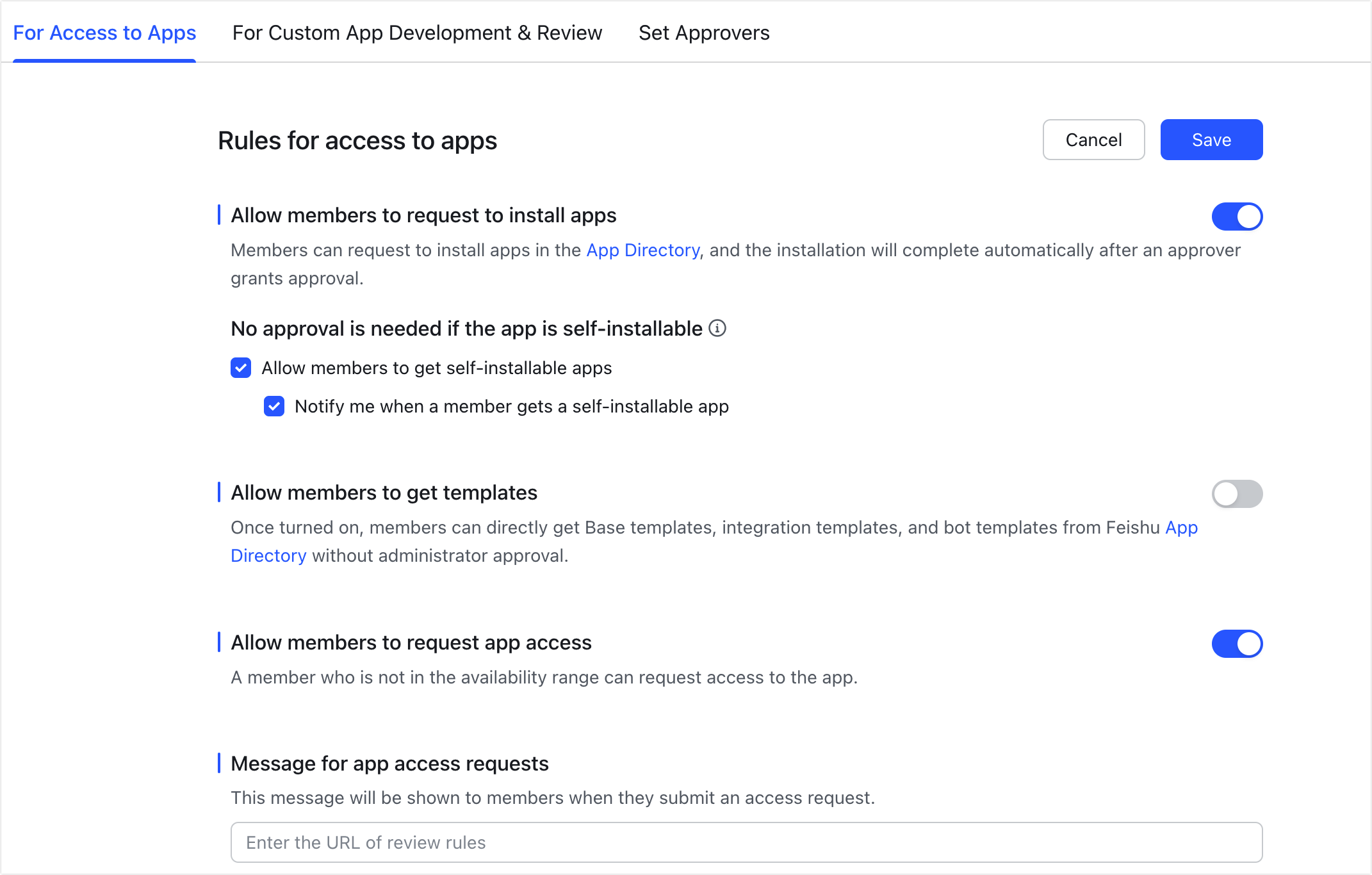Save the rules for access to apps

coord(1211,140)
